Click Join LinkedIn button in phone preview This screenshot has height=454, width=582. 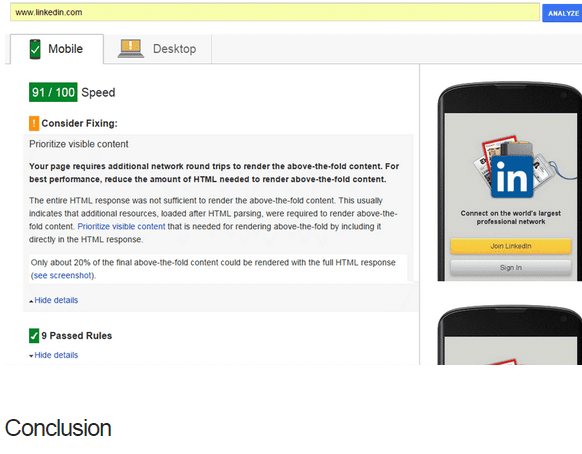[x=511, y=246]
